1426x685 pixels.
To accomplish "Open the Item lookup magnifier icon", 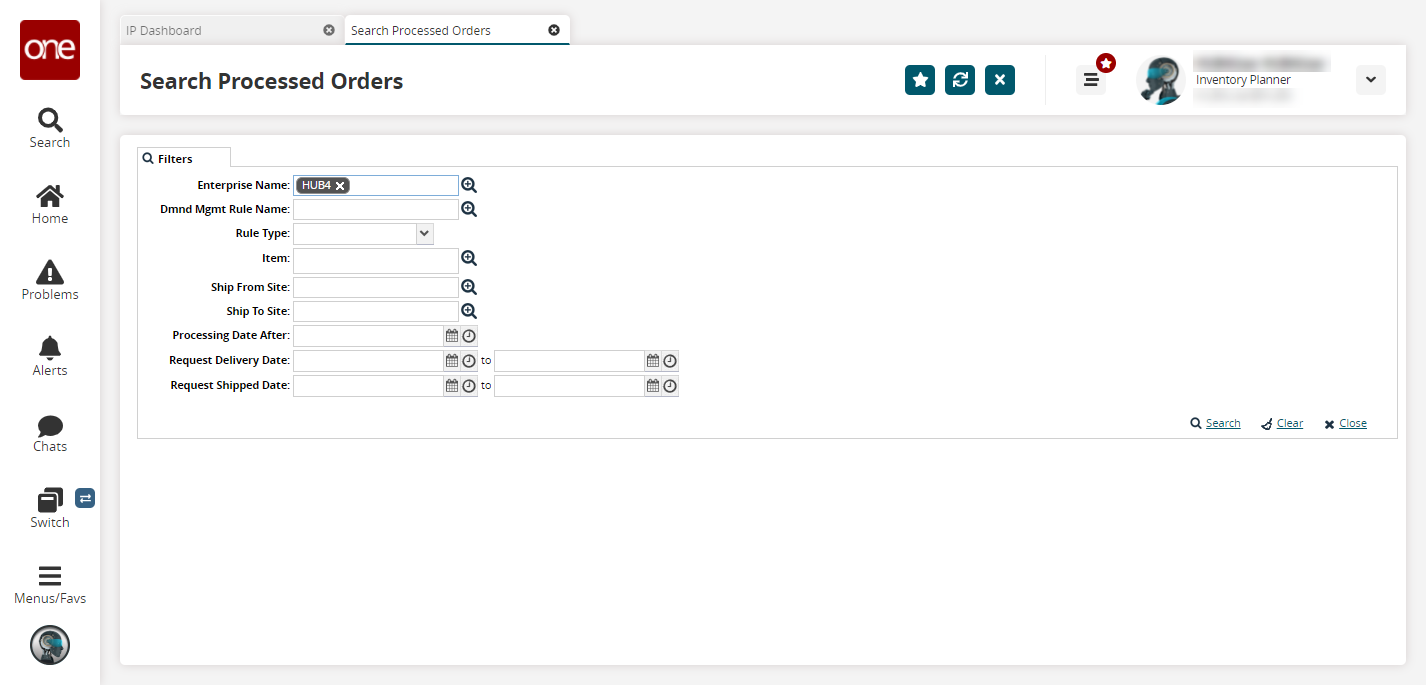I will pos(469,258).
